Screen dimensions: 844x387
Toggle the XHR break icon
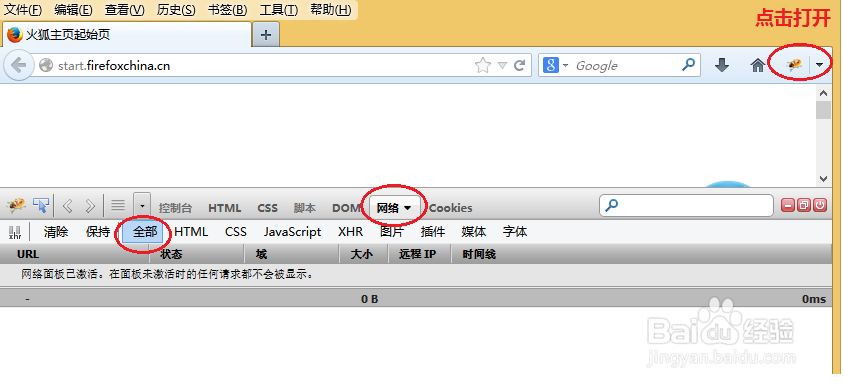(x=15, y=232)
